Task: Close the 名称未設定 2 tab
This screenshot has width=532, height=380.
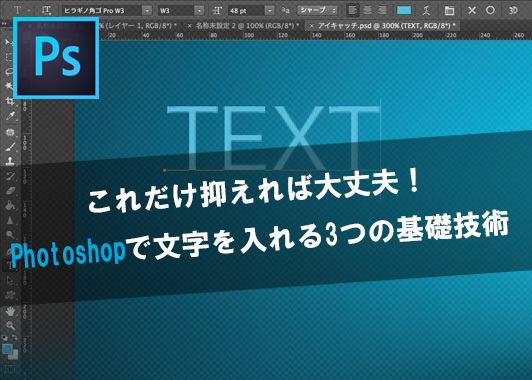Action: pyautogui.click(x=190, y=25)
